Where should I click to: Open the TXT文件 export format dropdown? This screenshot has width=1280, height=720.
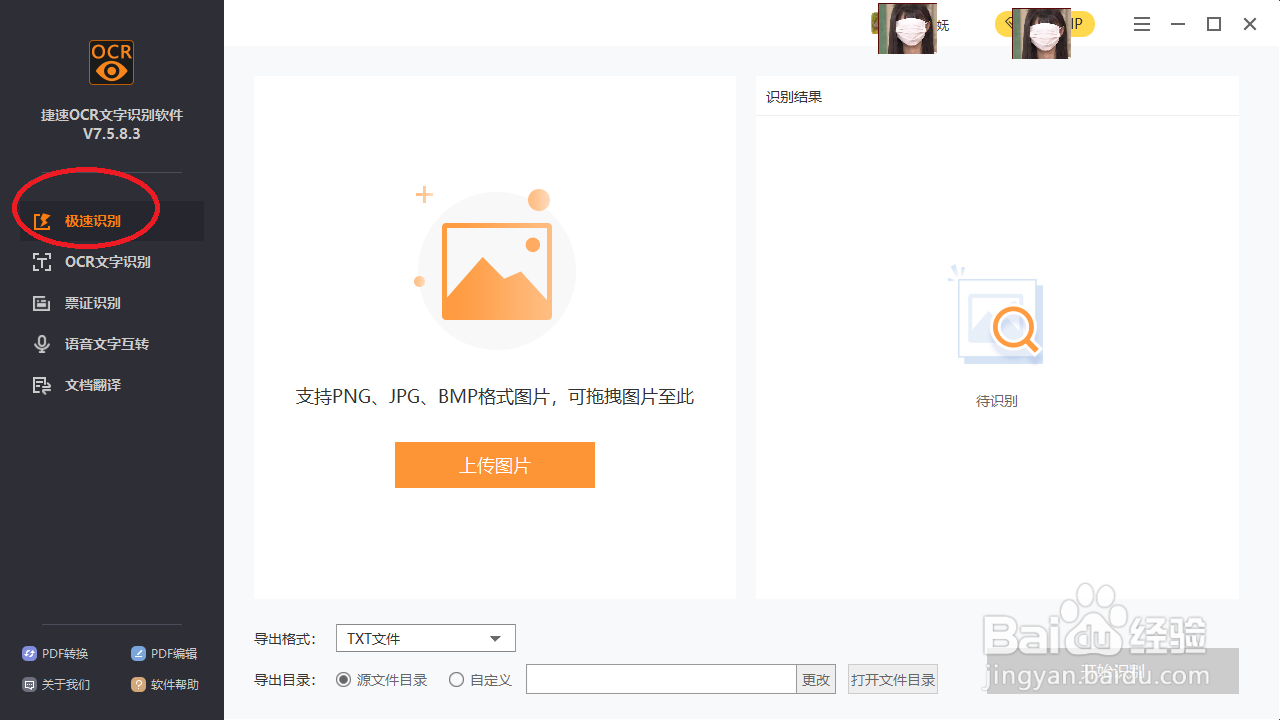425,638
